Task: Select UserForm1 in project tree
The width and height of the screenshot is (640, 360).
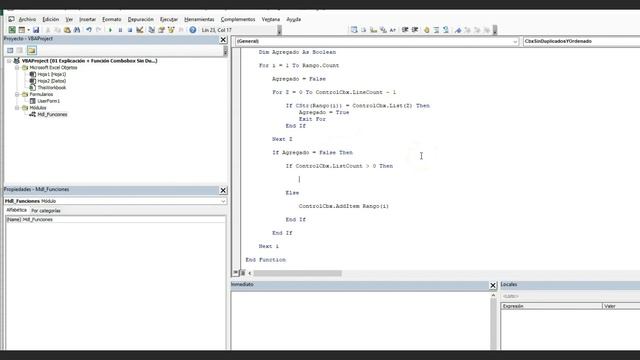Action: [x=49, y=101]
